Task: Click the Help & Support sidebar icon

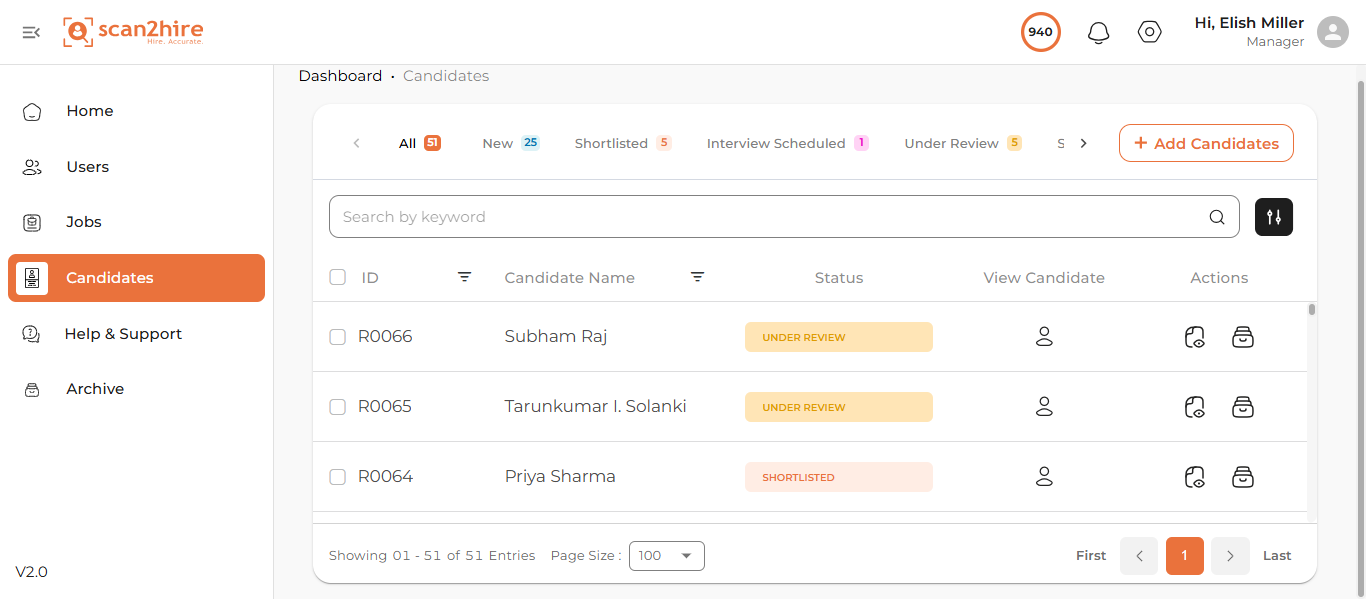Action: tap(31, 334)
